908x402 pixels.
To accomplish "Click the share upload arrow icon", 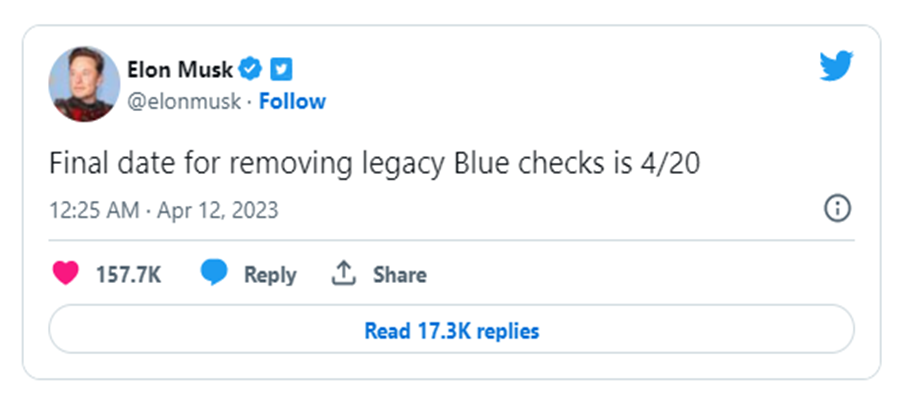I will click(x=344, y=274).
